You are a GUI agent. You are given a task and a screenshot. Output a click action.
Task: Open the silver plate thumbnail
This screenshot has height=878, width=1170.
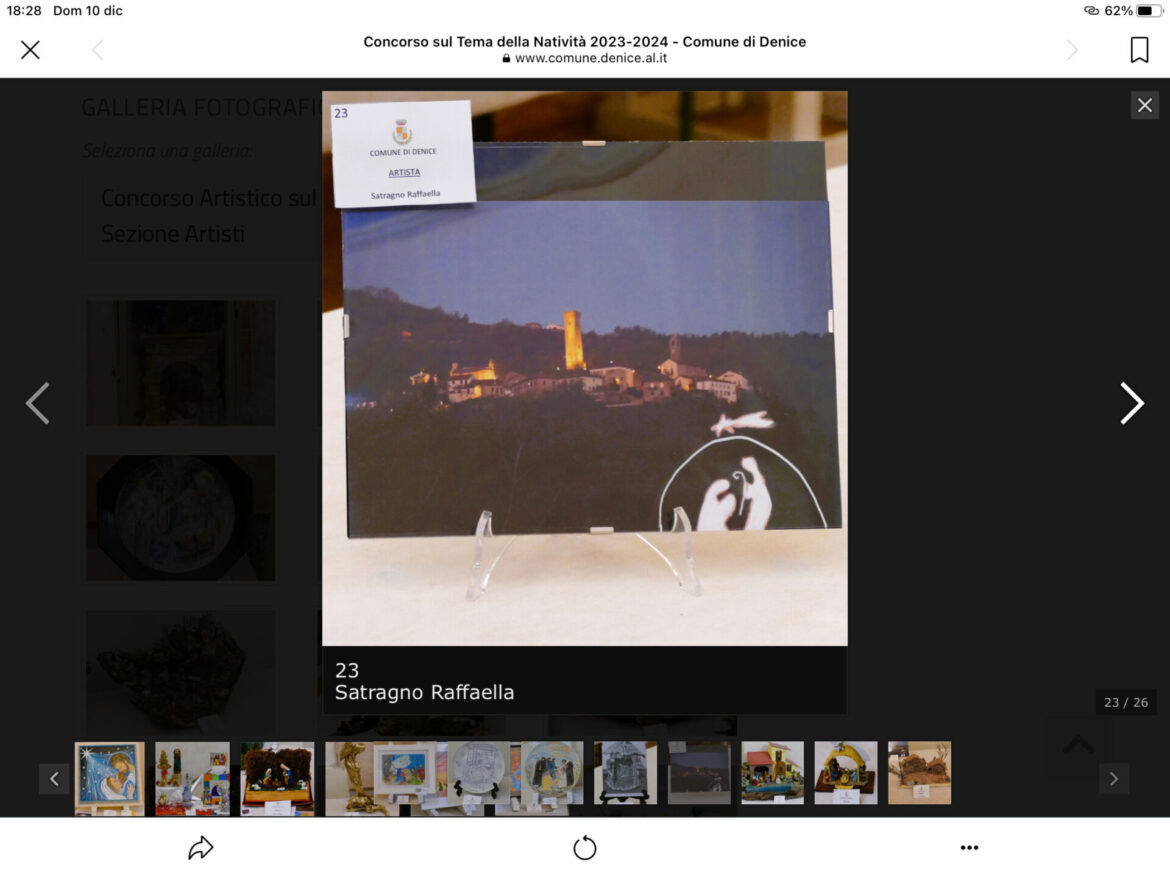click(477, 773)
